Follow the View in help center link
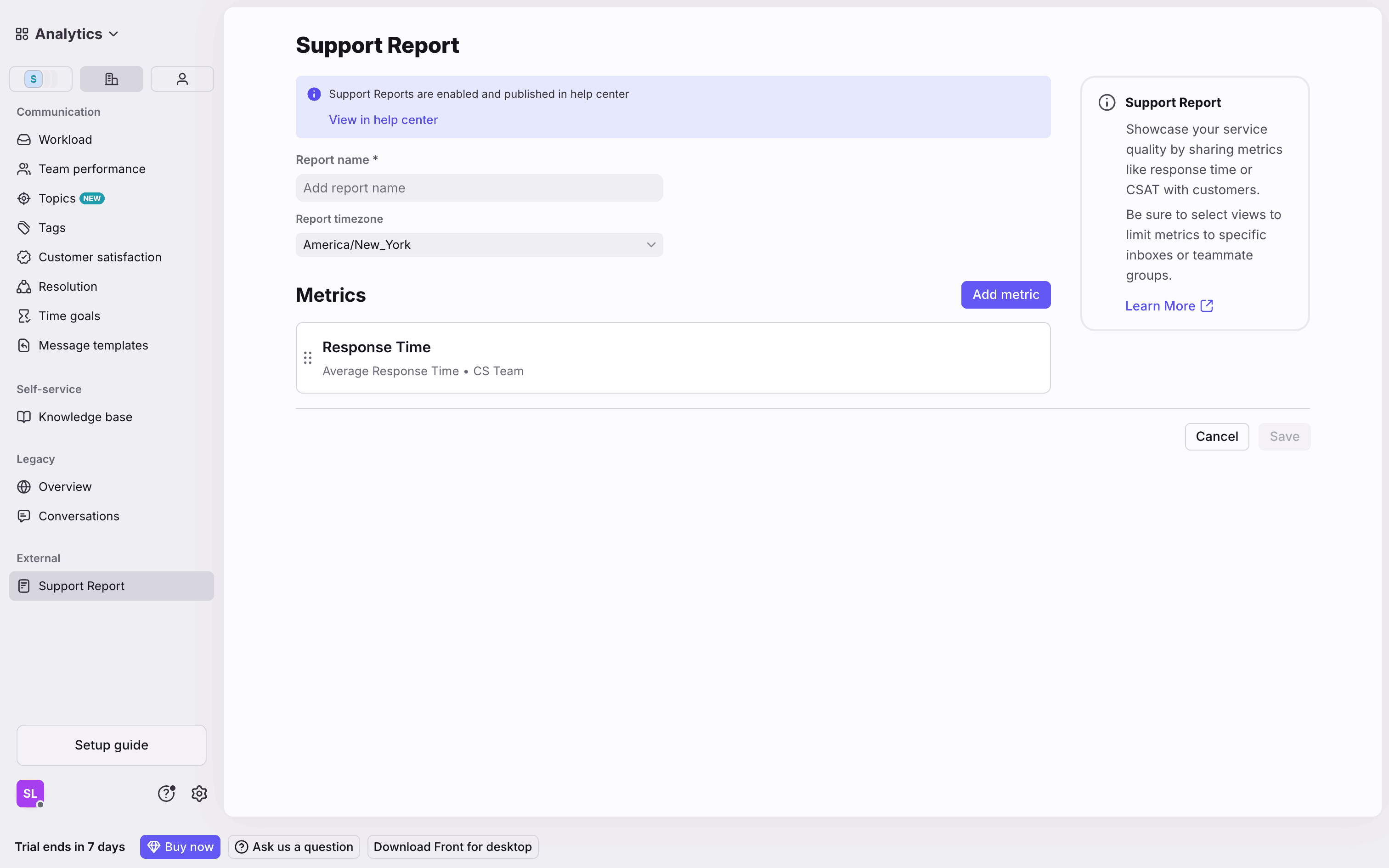1389x868 pixels. 383,120
